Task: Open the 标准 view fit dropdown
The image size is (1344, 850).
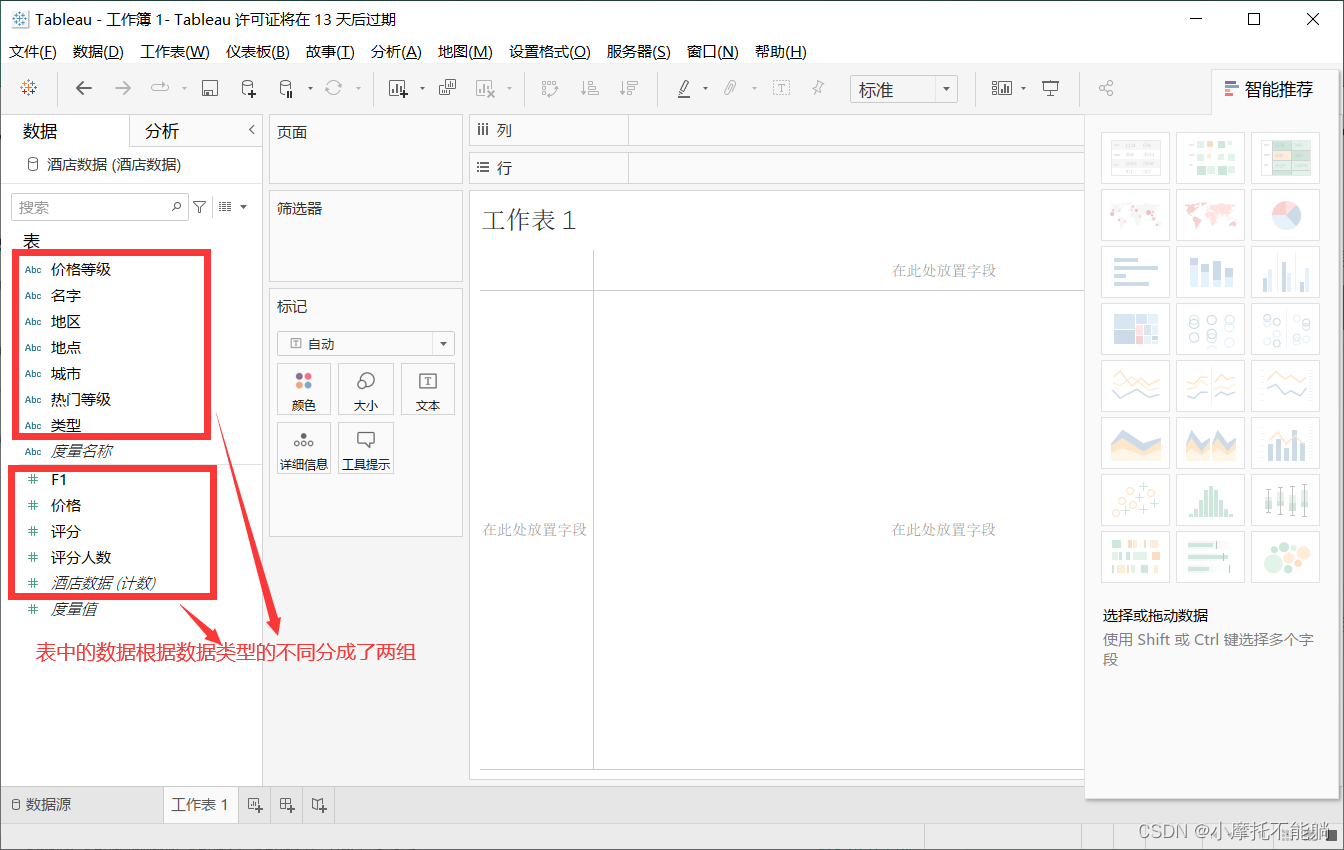Action: coord(904,90)
